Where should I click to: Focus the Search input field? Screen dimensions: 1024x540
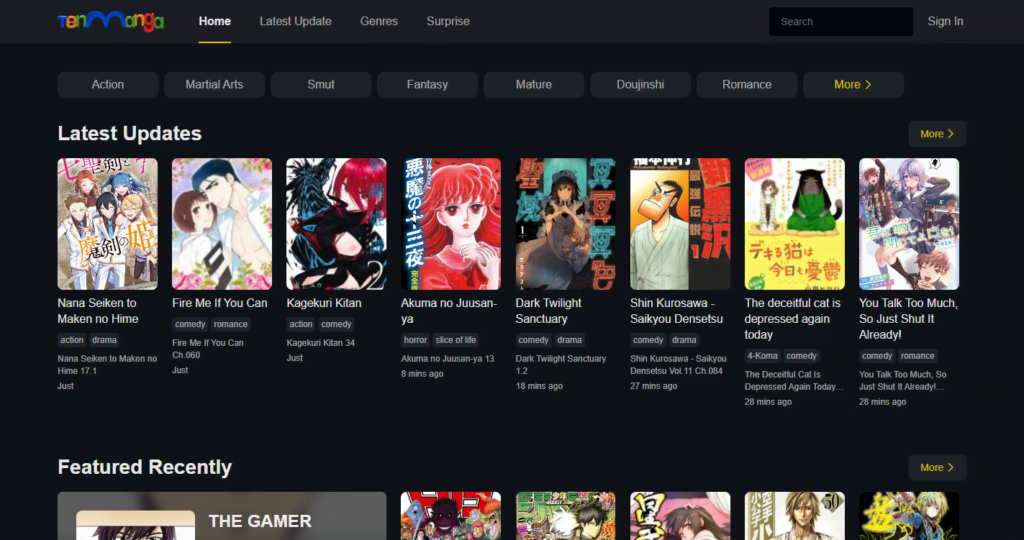pos(841,22)
